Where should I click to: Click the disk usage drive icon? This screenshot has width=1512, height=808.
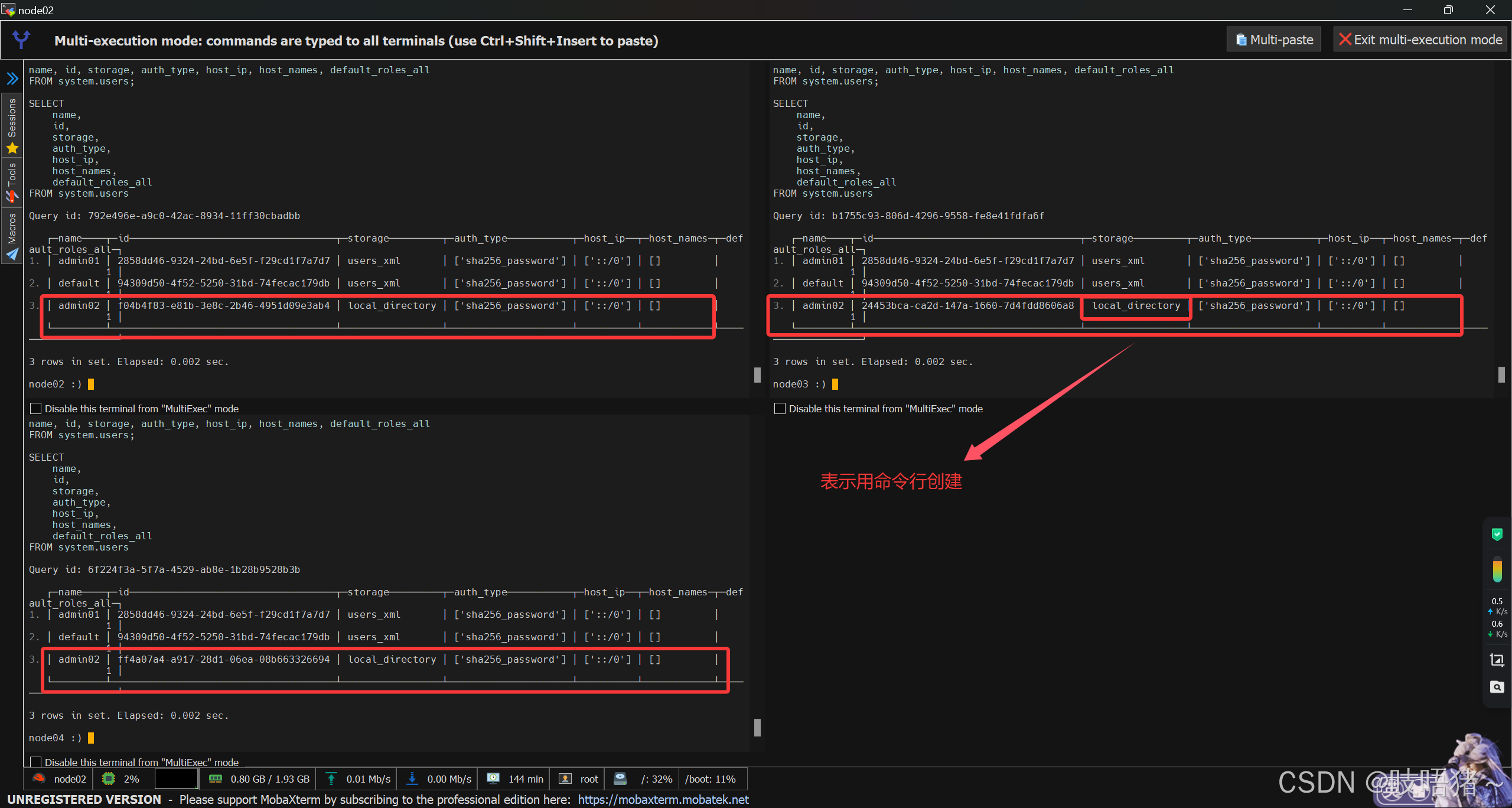click(x=620, y=778)
